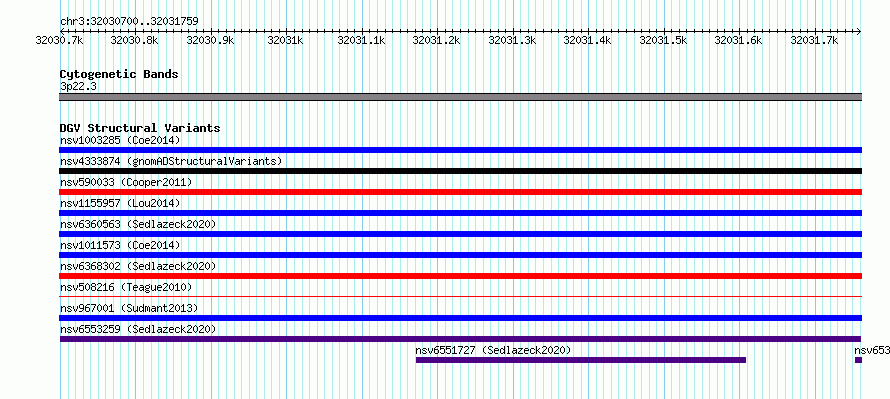
Task: Click the nsv1003285 (Coe2014) blue variant bar
Action: [460, 150]
